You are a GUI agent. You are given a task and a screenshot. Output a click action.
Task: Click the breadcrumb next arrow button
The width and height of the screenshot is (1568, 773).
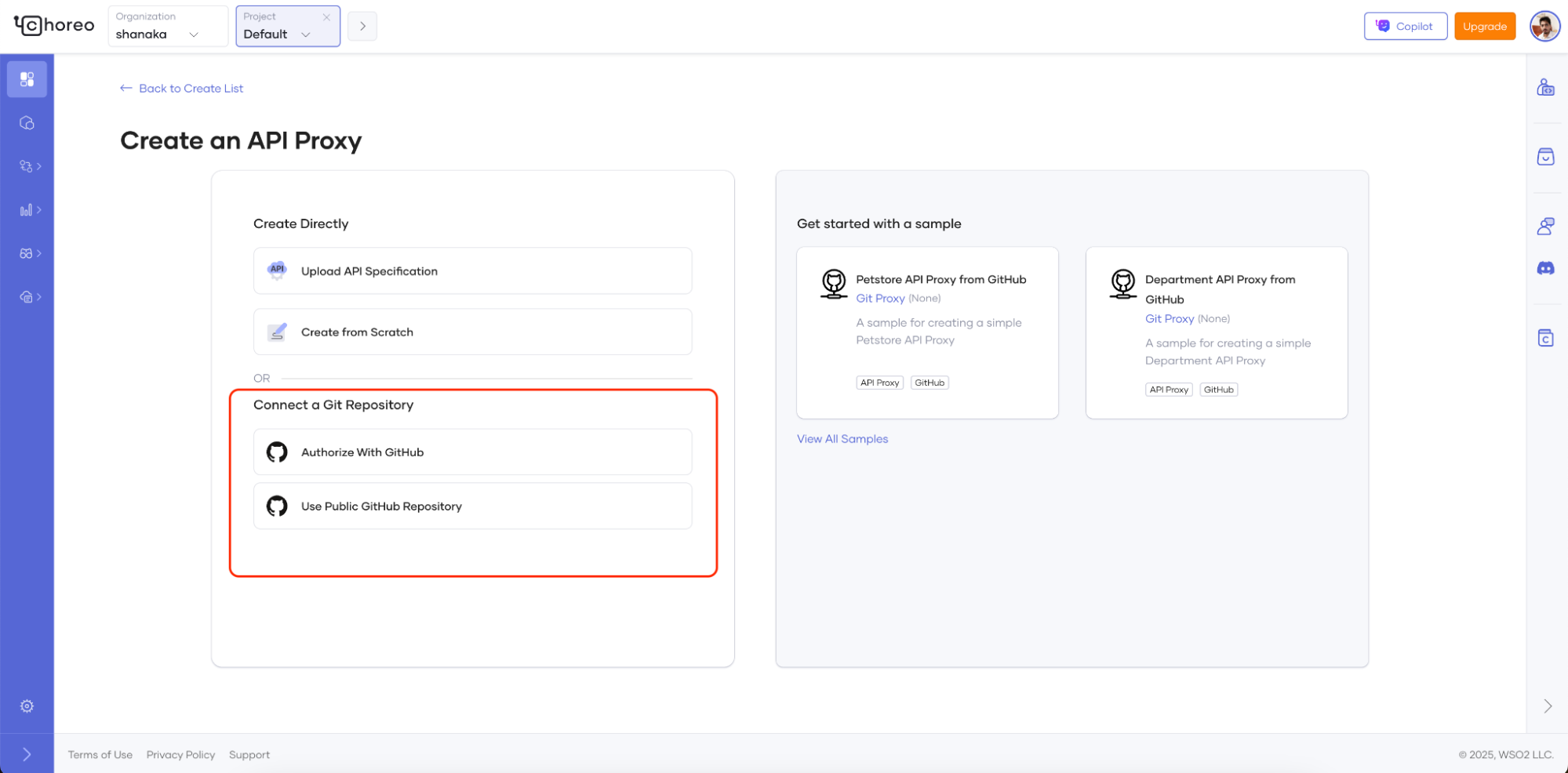[362, 27]
